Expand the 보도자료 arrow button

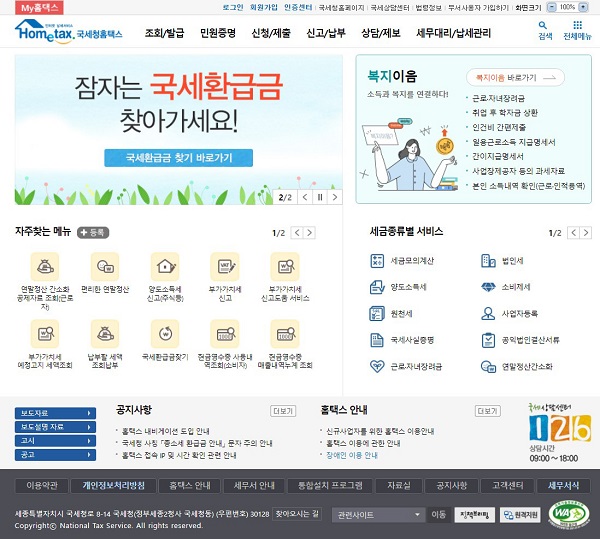89,413
